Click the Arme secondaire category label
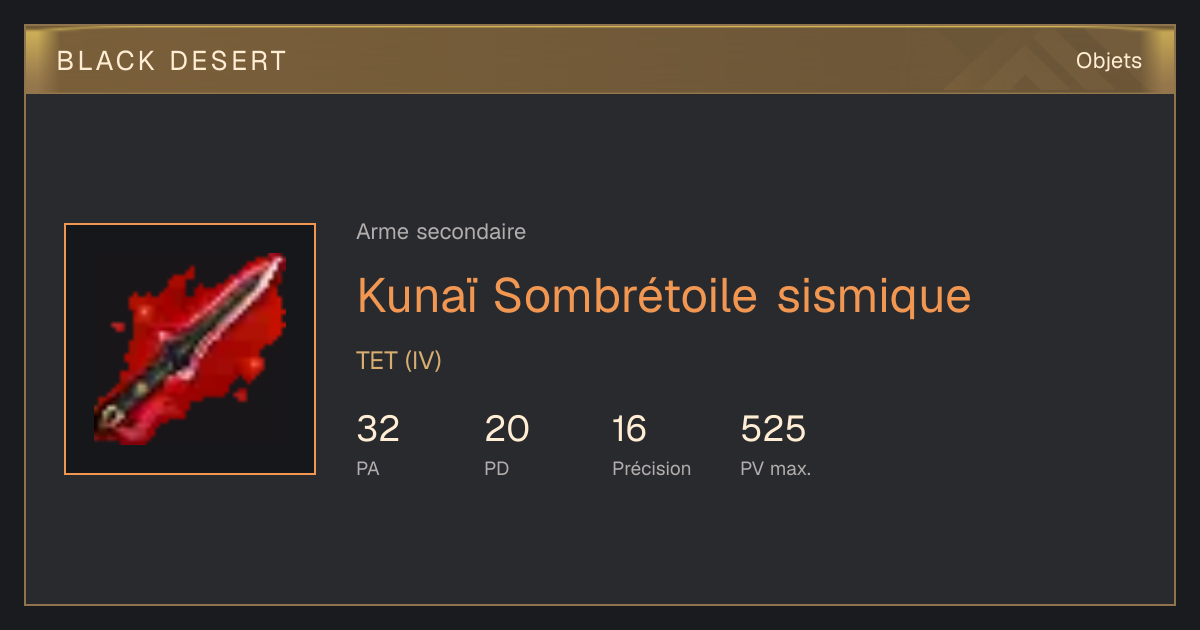The height and width of the screenshot is (630, 1200). click(441, 232)
